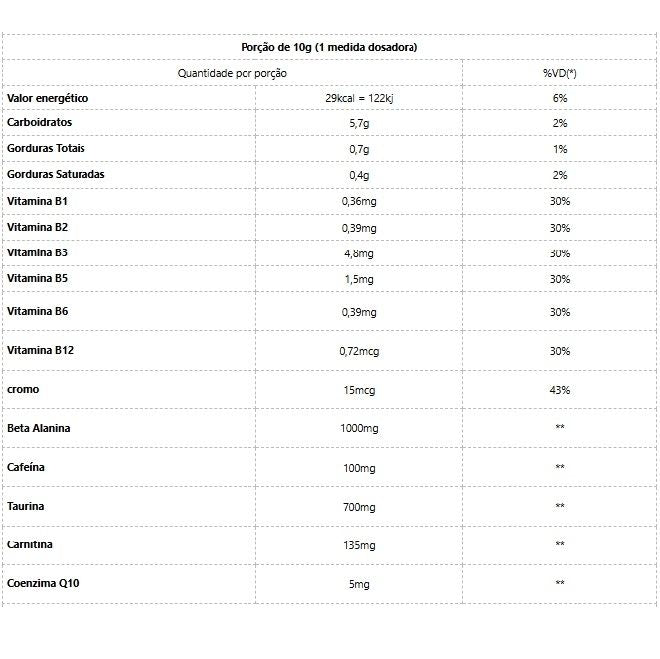Viewport: 660px width, 659px height.
Task: Click the '4,8mg' Vitamina B3 amount
Action: point(358,254)
